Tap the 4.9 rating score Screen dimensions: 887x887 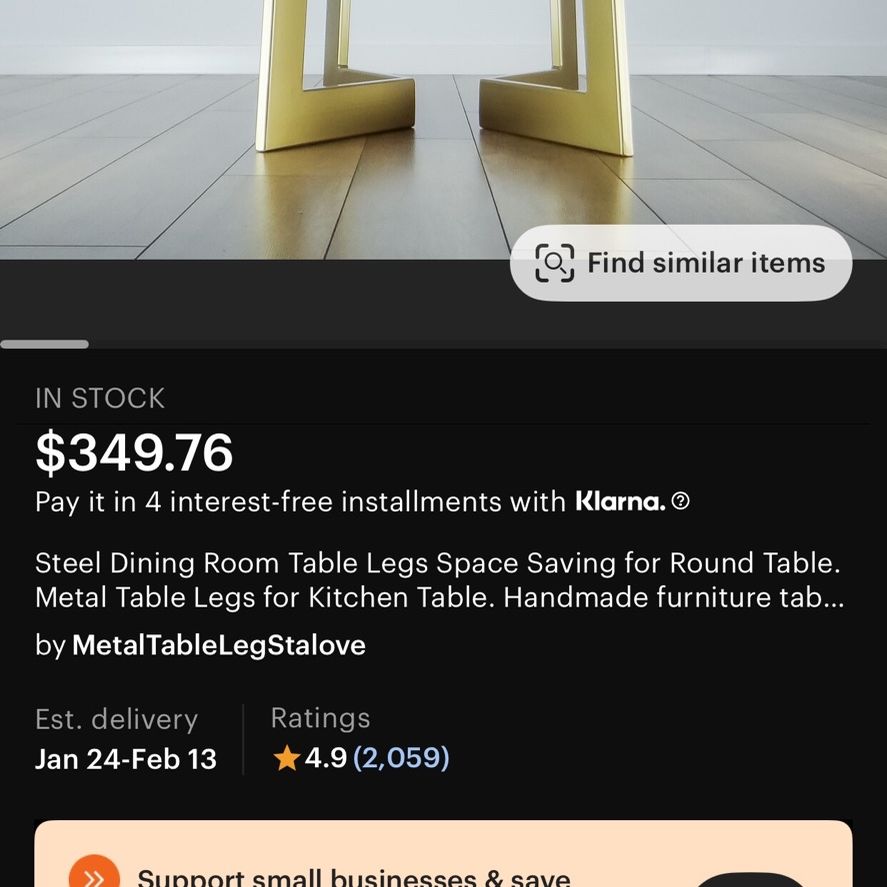click(325, 758)
